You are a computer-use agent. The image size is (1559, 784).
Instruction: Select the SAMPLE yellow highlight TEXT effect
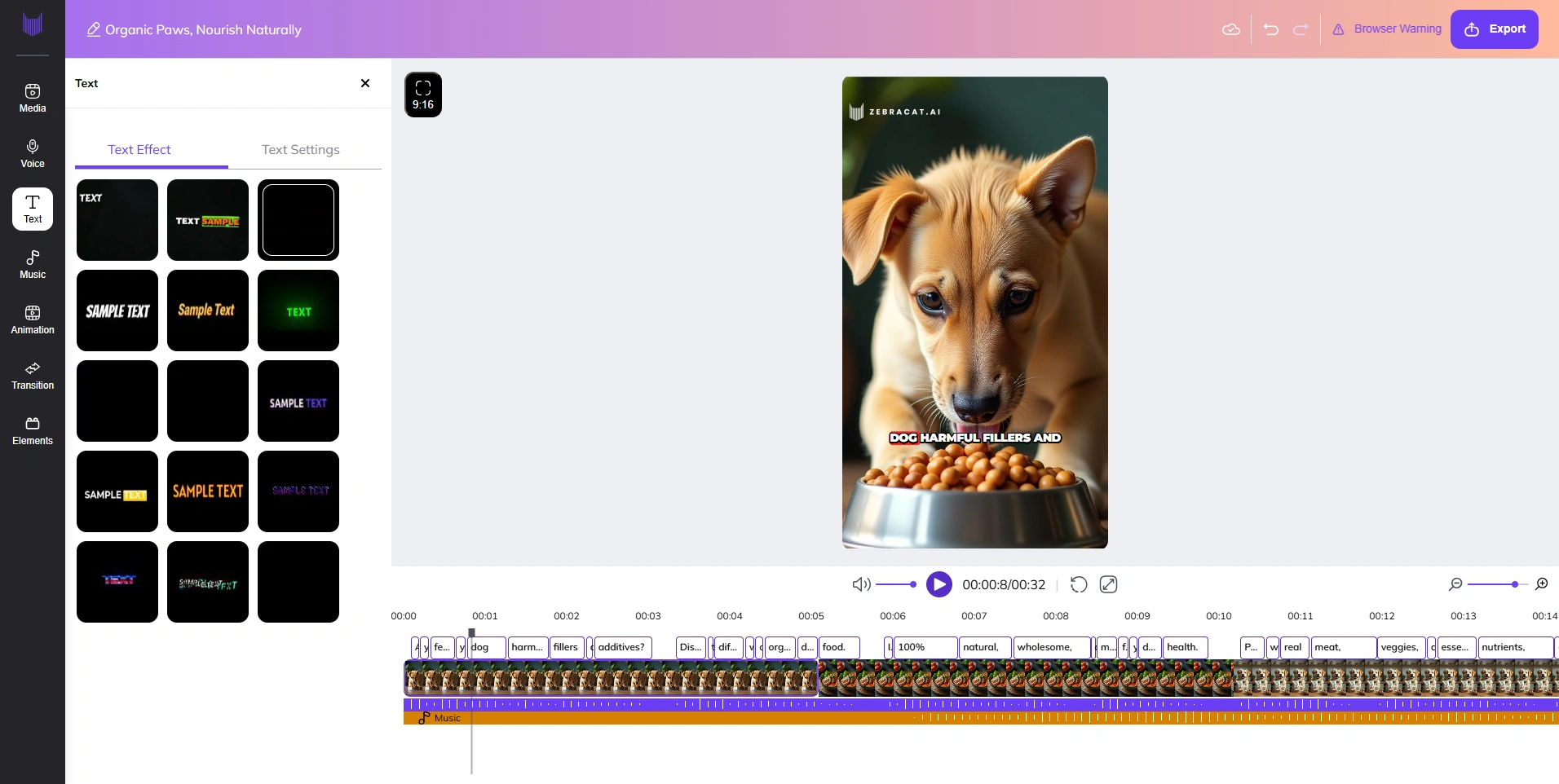coord(117,491)
